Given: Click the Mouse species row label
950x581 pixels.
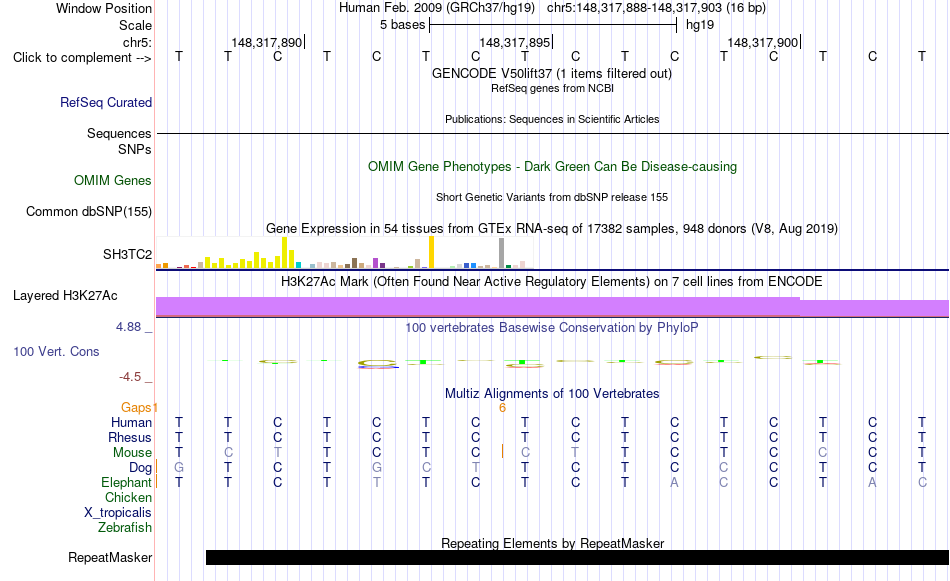Looking at the screenshot, I should point(132,453).
